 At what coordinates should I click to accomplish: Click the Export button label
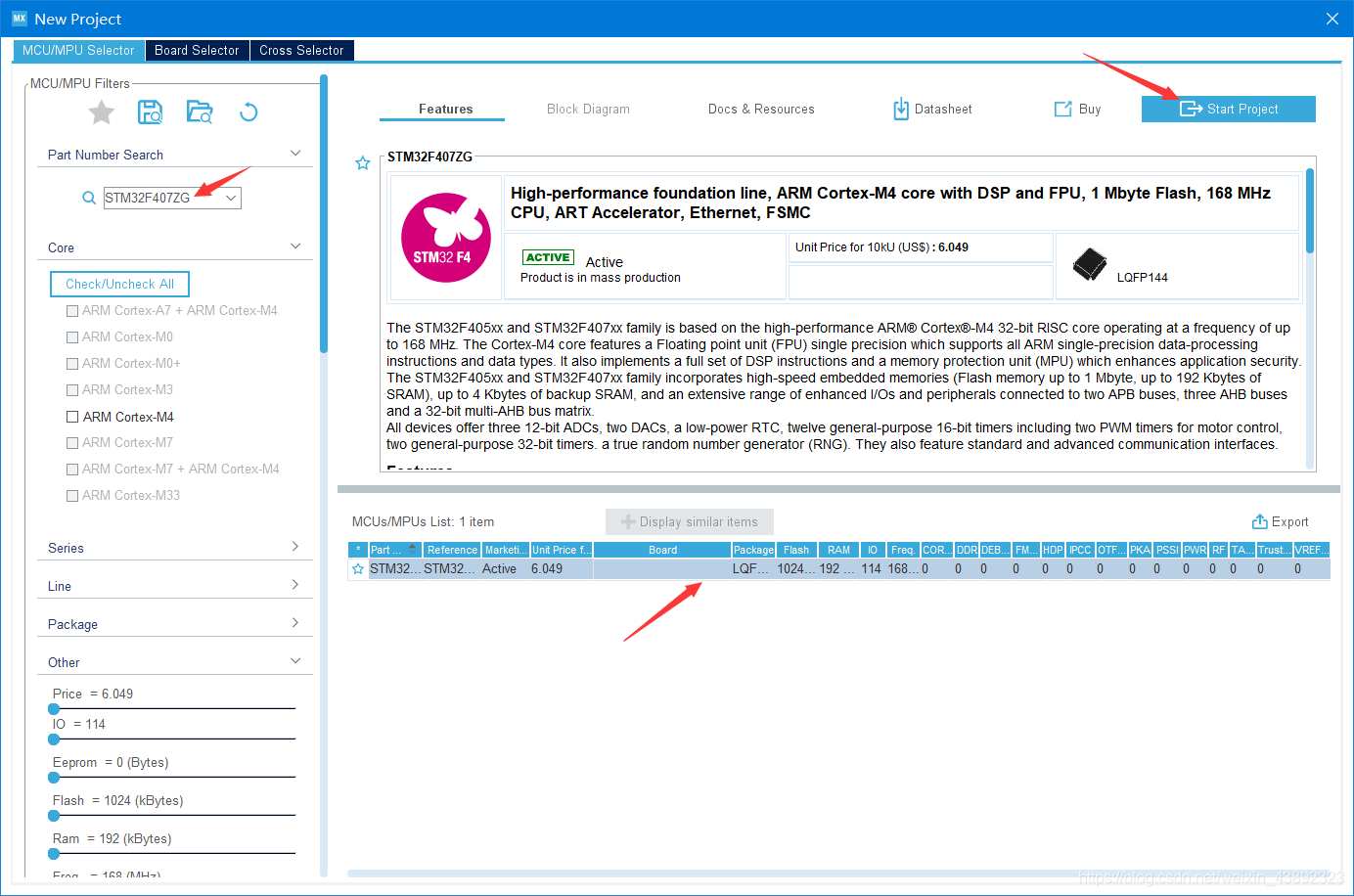coord(1289,522)
